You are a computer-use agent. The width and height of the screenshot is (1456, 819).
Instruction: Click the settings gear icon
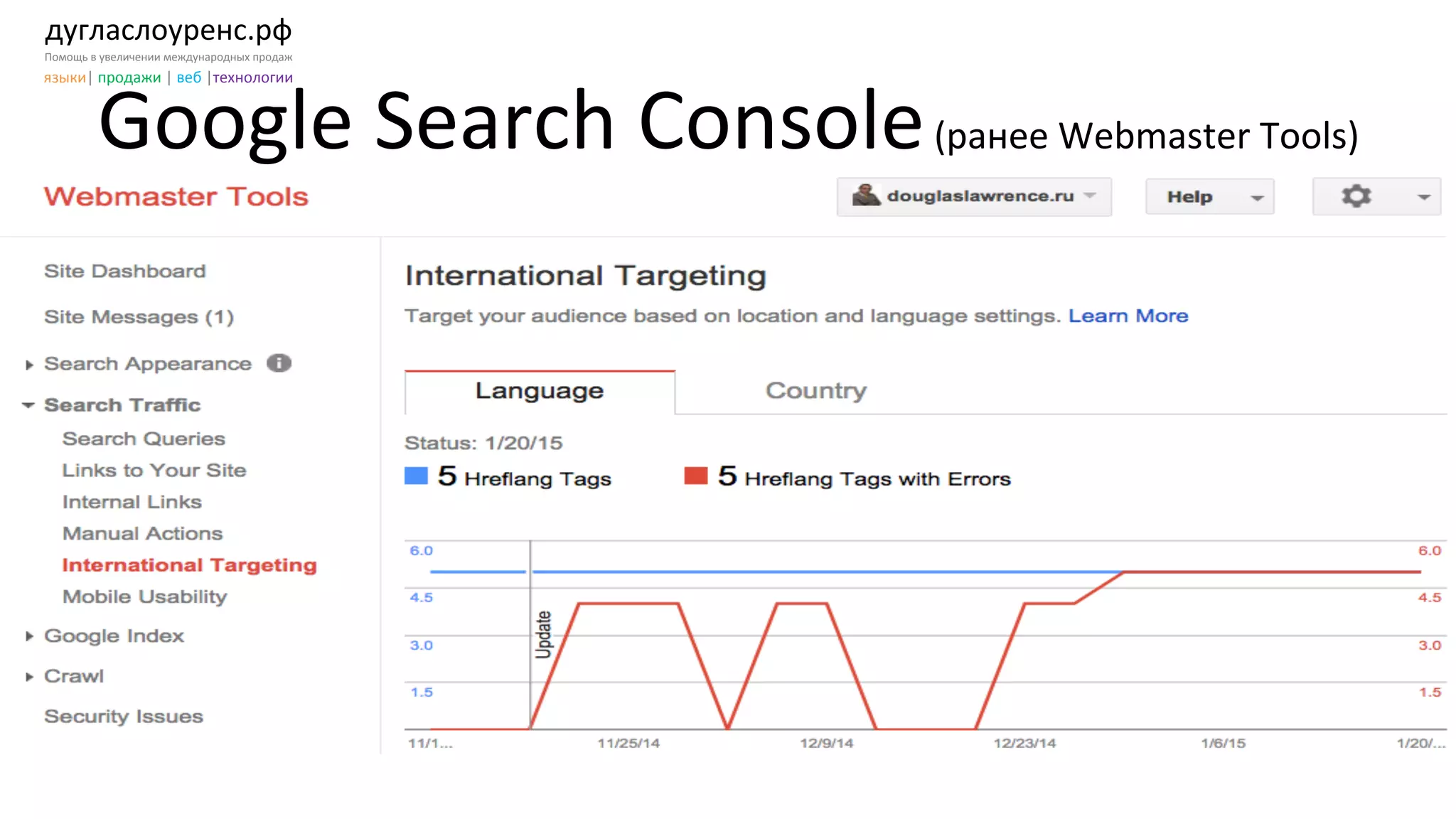tap(1356, 196)
